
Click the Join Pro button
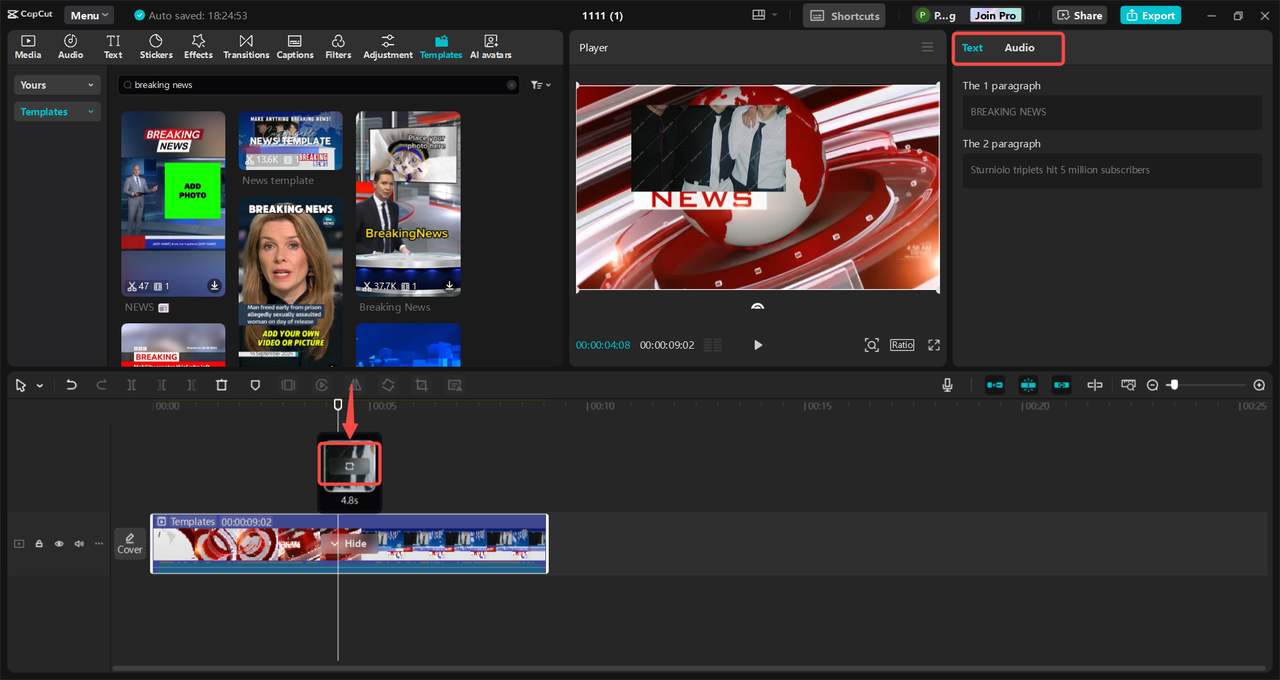point(997,16)
